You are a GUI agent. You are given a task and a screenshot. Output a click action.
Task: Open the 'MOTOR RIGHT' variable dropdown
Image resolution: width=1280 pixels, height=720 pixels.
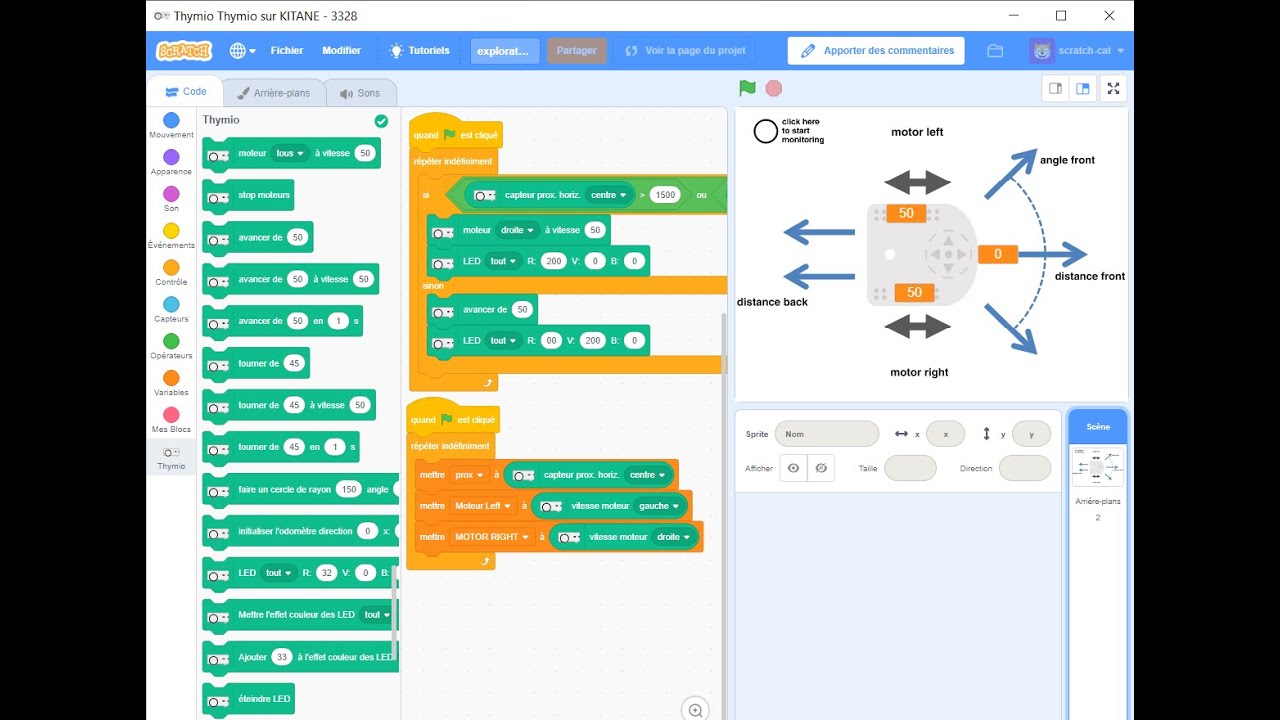click(492, 537)
